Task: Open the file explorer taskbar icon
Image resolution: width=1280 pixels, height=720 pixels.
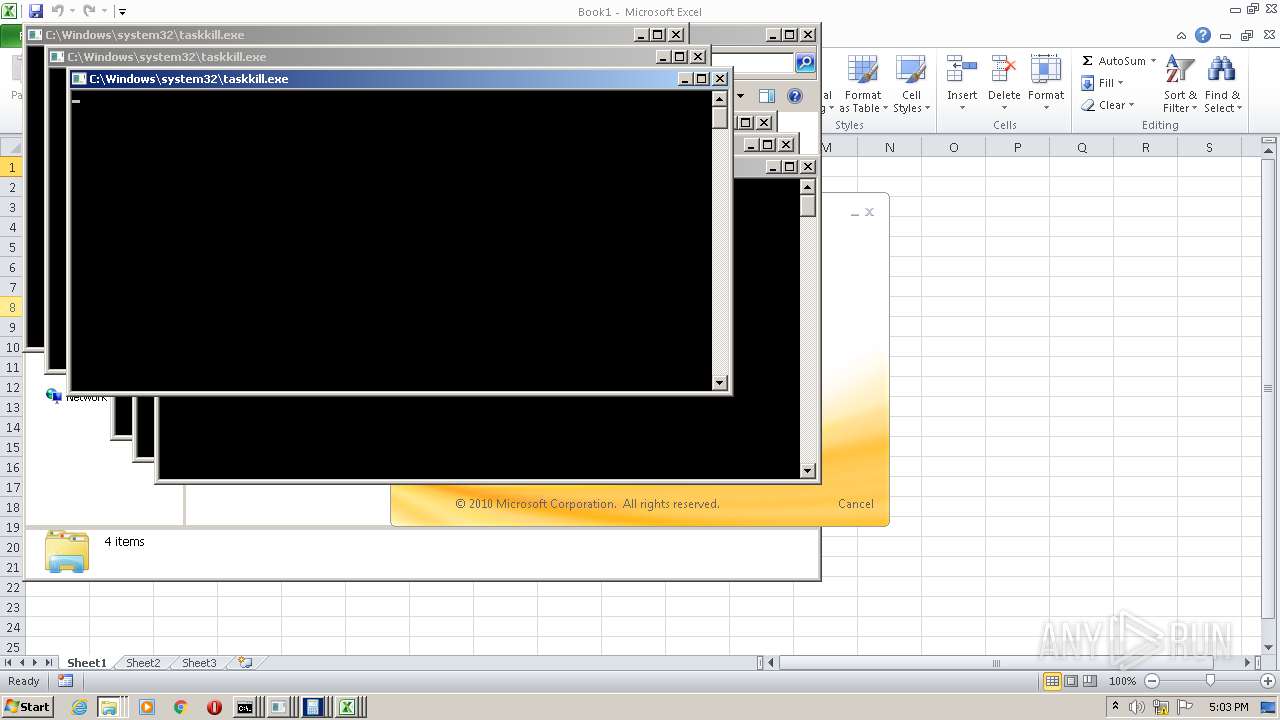Action: coord(108,707)
